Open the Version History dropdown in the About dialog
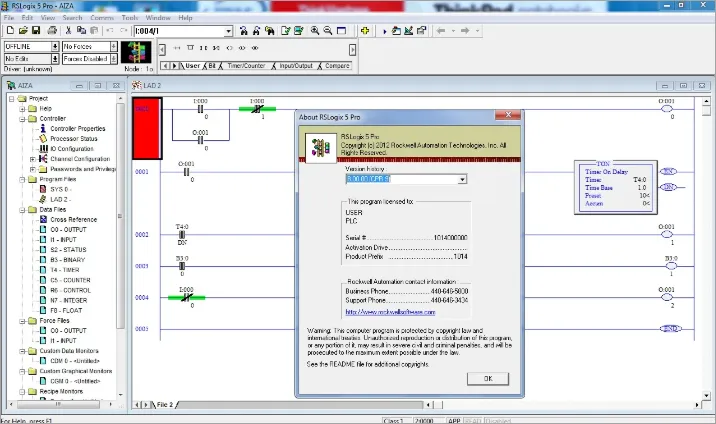716x424 pixels. [x=462, y=179]
